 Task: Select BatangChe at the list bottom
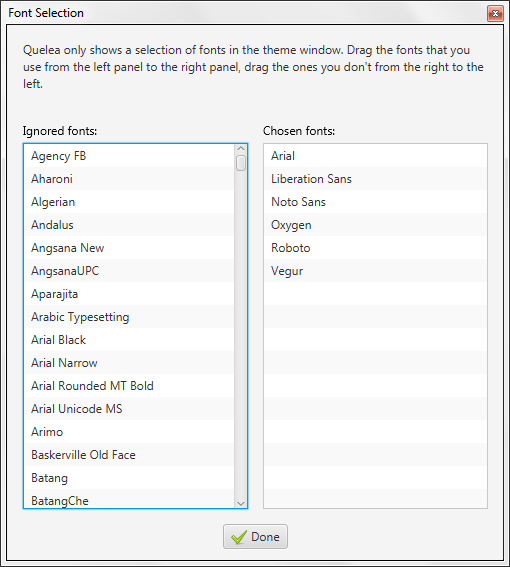129,499
